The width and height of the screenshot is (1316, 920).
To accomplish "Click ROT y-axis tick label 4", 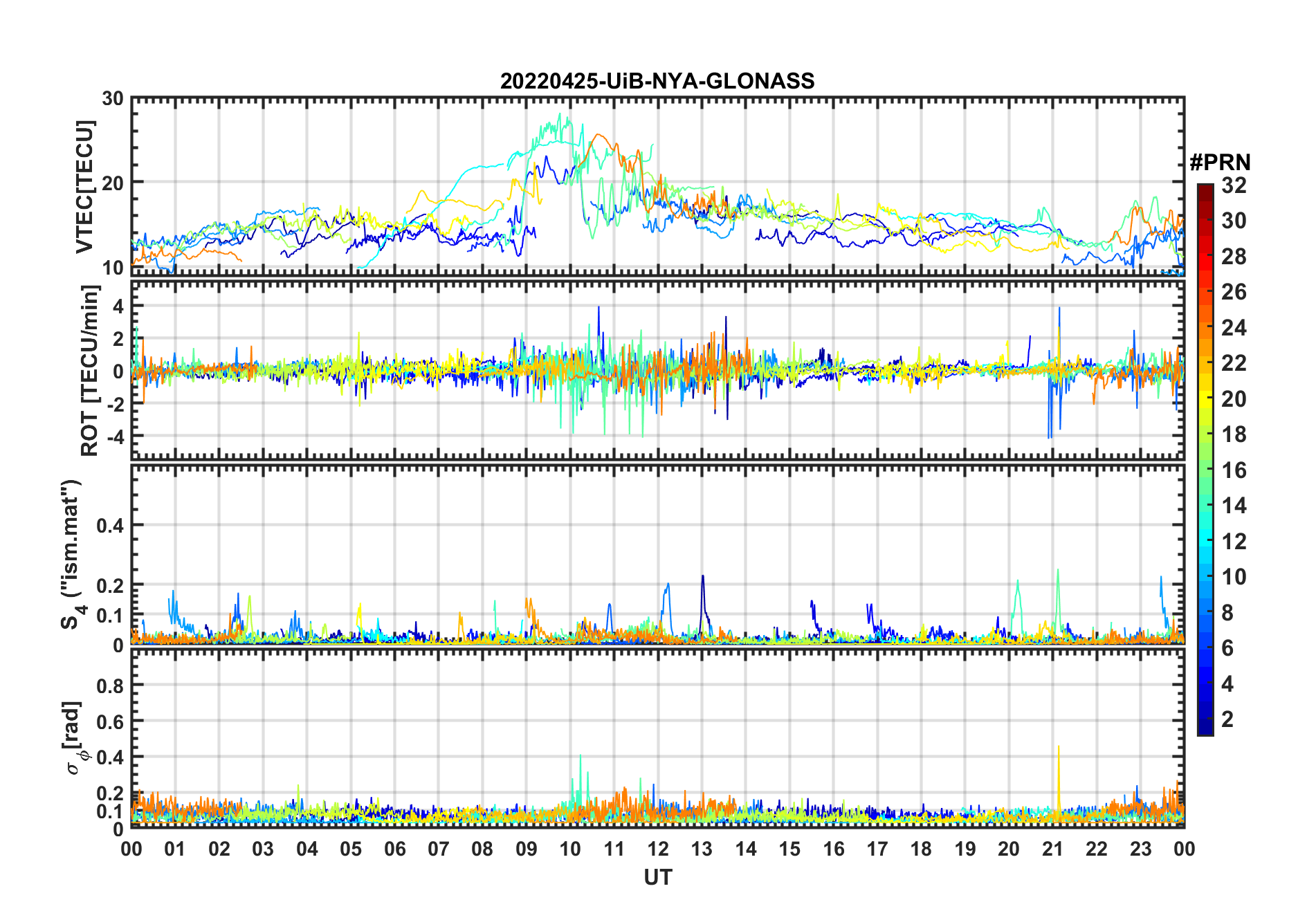I will pyautogui.click(x=119, y=305).
